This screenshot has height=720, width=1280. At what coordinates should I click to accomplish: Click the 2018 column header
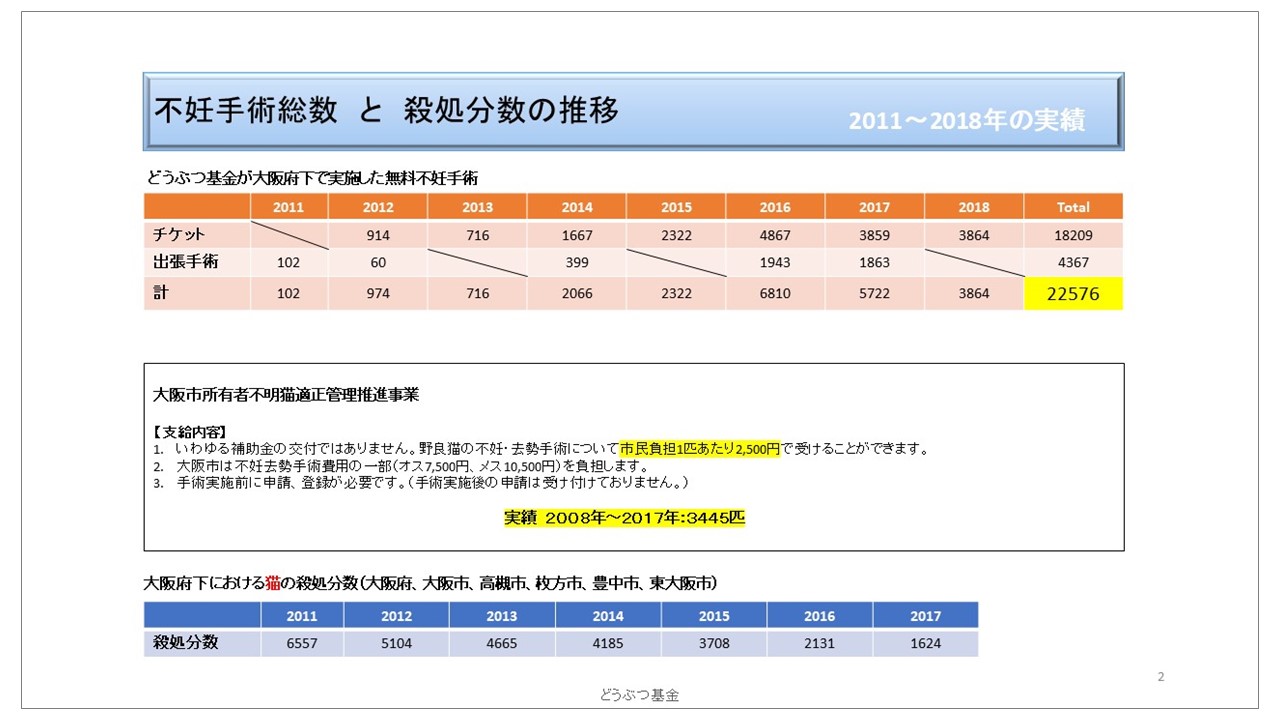973,207
